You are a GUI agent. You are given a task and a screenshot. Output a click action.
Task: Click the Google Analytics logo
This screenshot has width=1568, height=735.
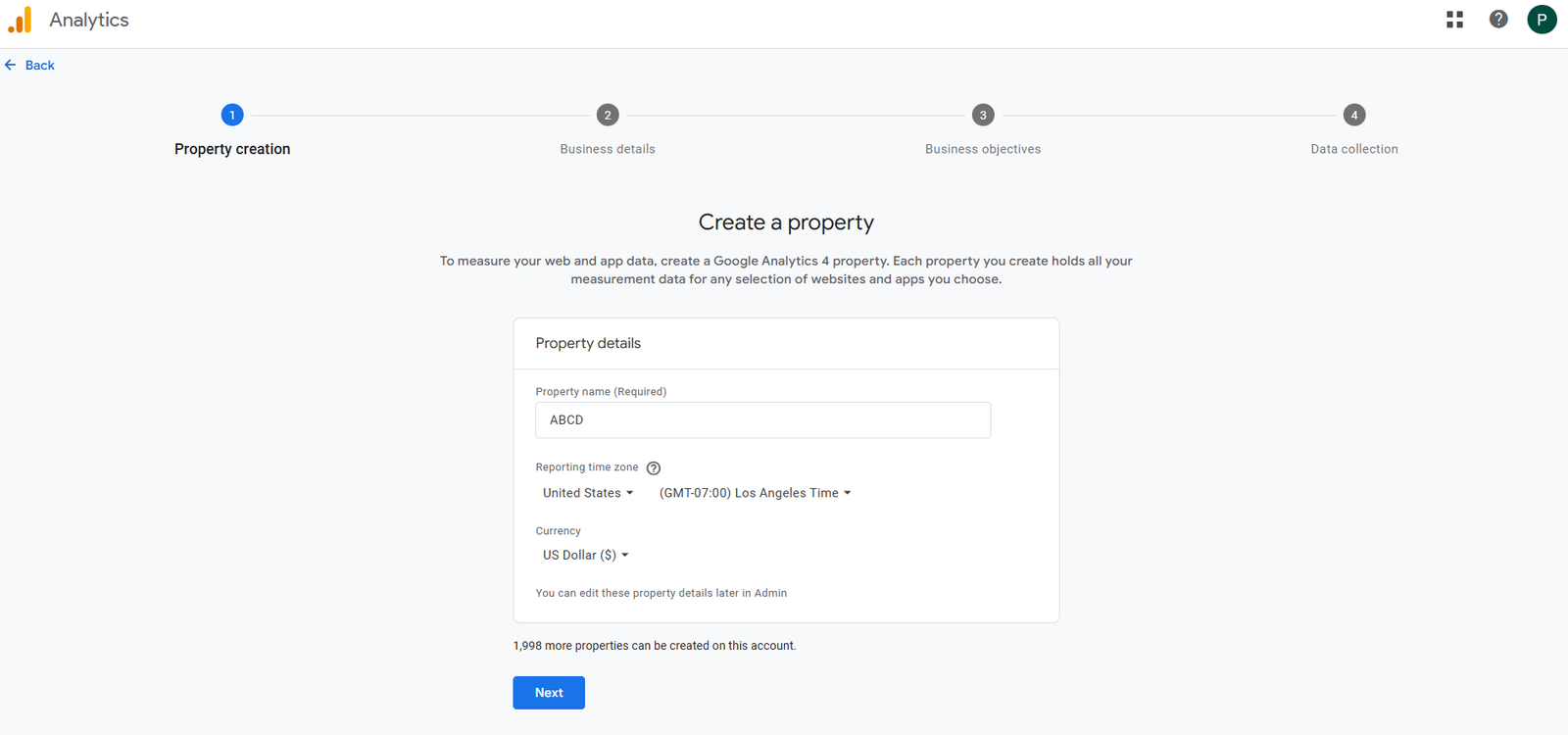[x=20, y=19]
